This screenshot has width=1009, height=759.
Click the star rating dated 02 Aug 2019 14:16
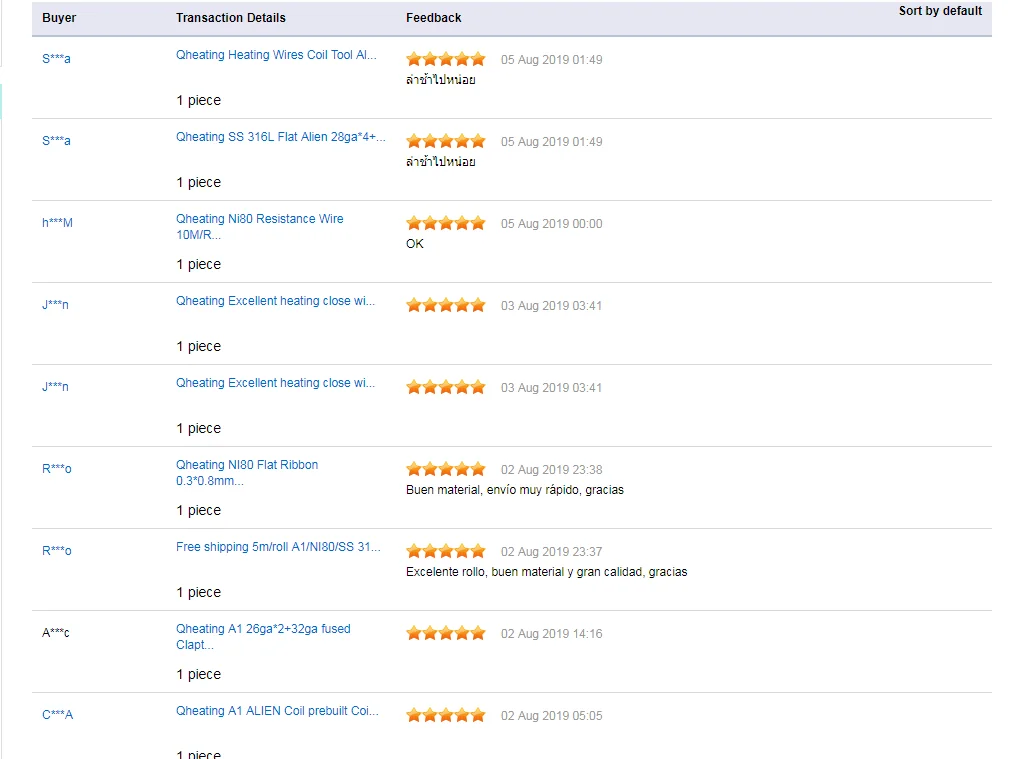click(446, 633)
